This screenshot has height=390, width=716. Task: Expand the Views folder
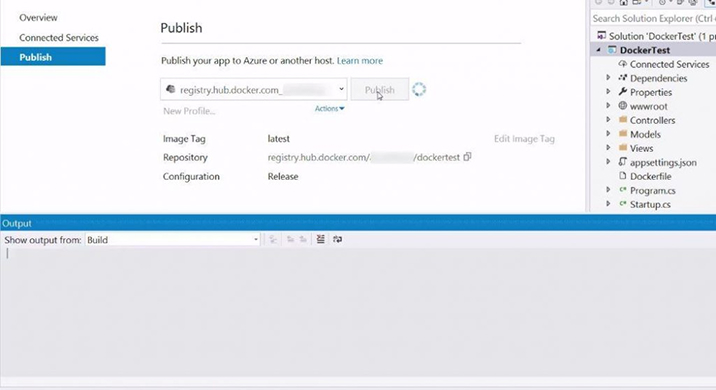608,148
